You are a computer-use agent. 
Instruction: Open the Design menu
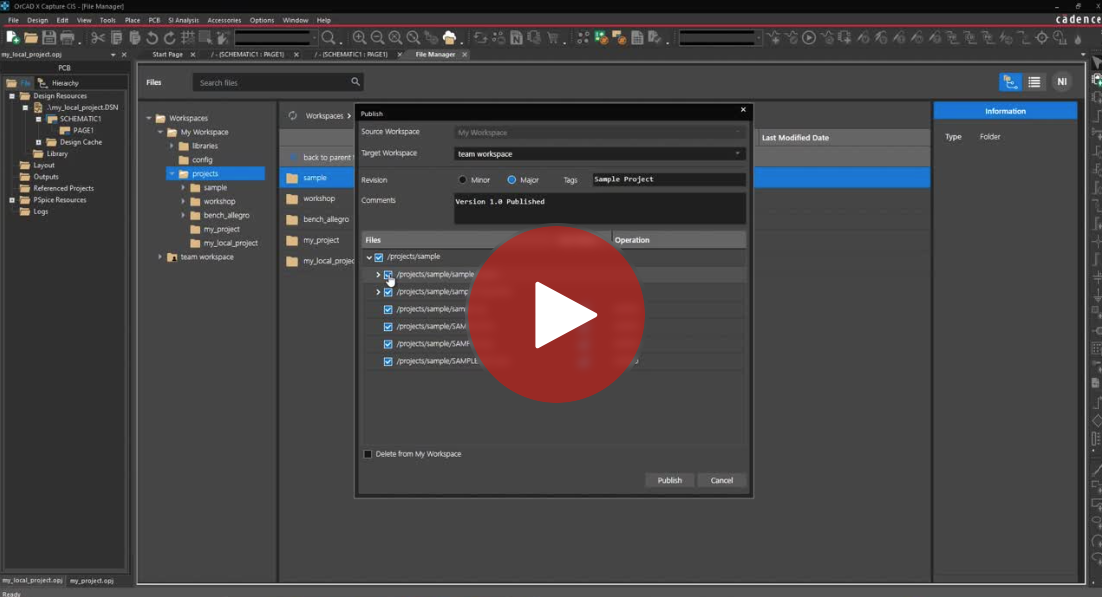click(37, 20)
